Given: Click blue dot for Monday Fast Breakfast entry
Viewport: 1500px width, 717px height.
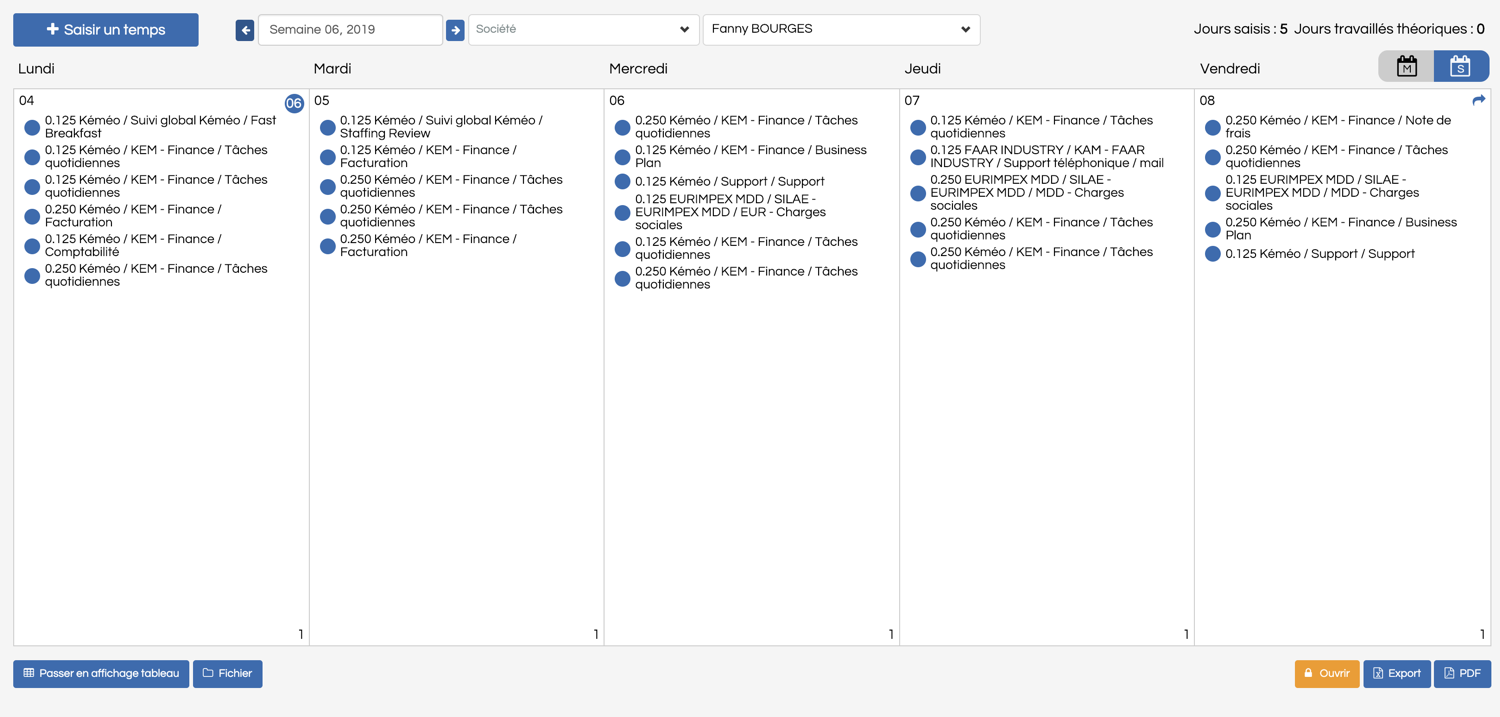Looking at the screenshot, I should pos(32,127).
